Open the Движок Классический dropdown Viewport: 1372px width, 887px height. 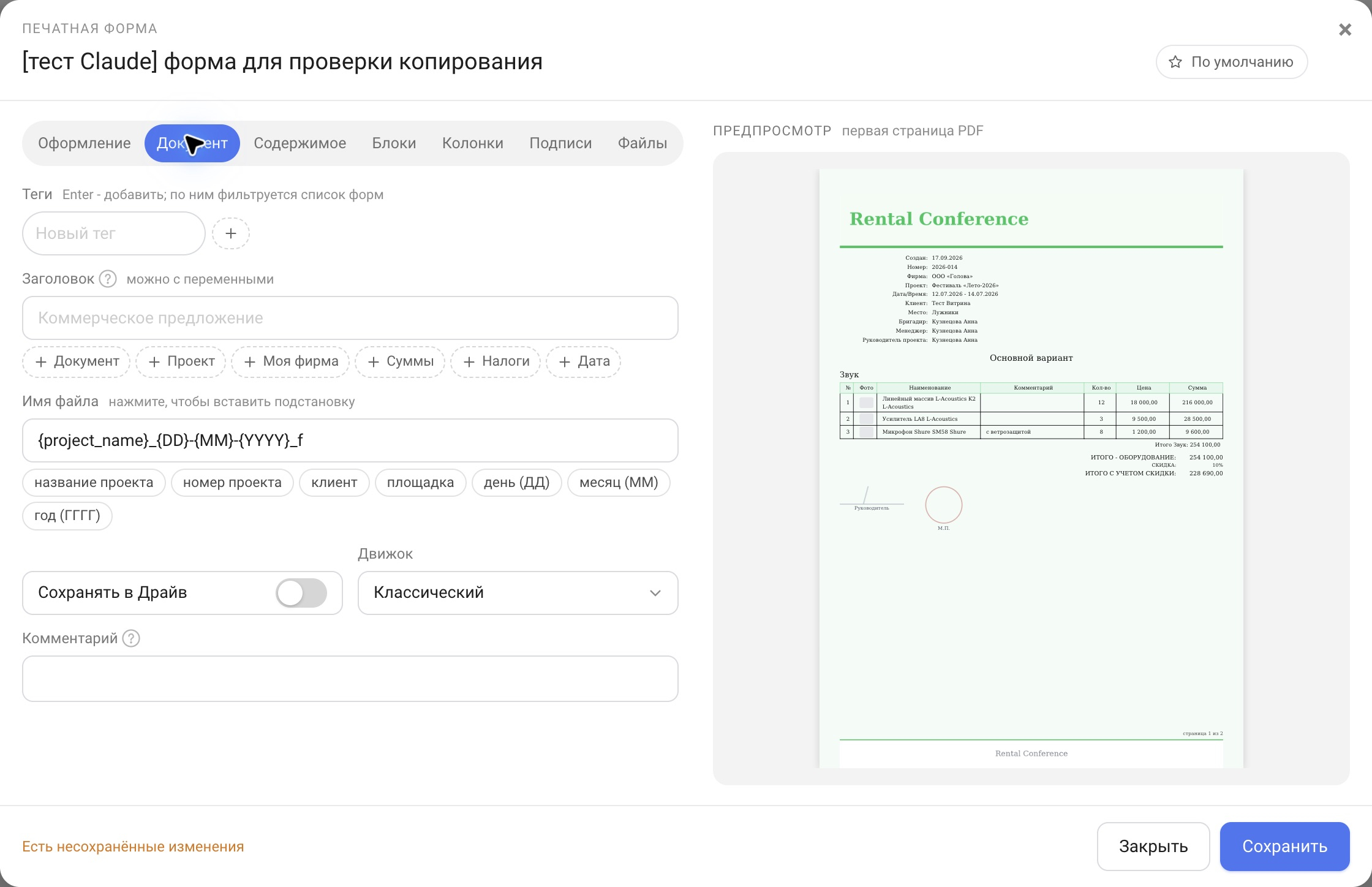coord(518,593)
